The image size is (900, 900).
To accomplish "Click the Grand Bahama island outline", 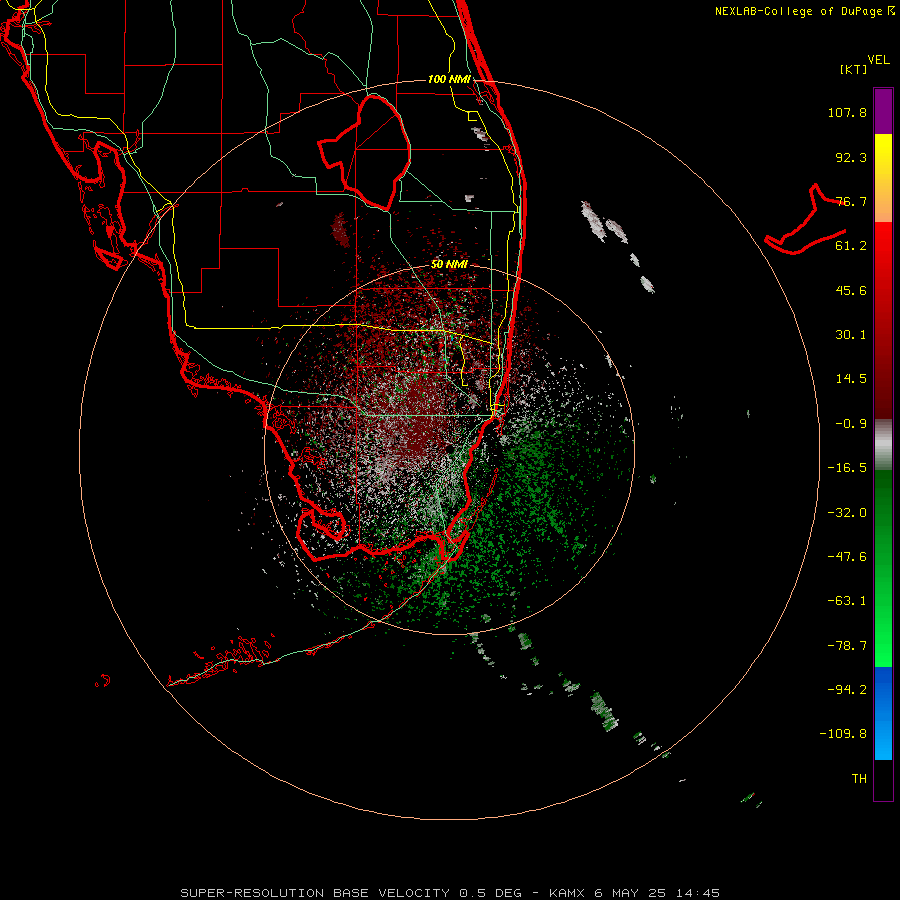I will pyautogui.click(x=805, y=221).
